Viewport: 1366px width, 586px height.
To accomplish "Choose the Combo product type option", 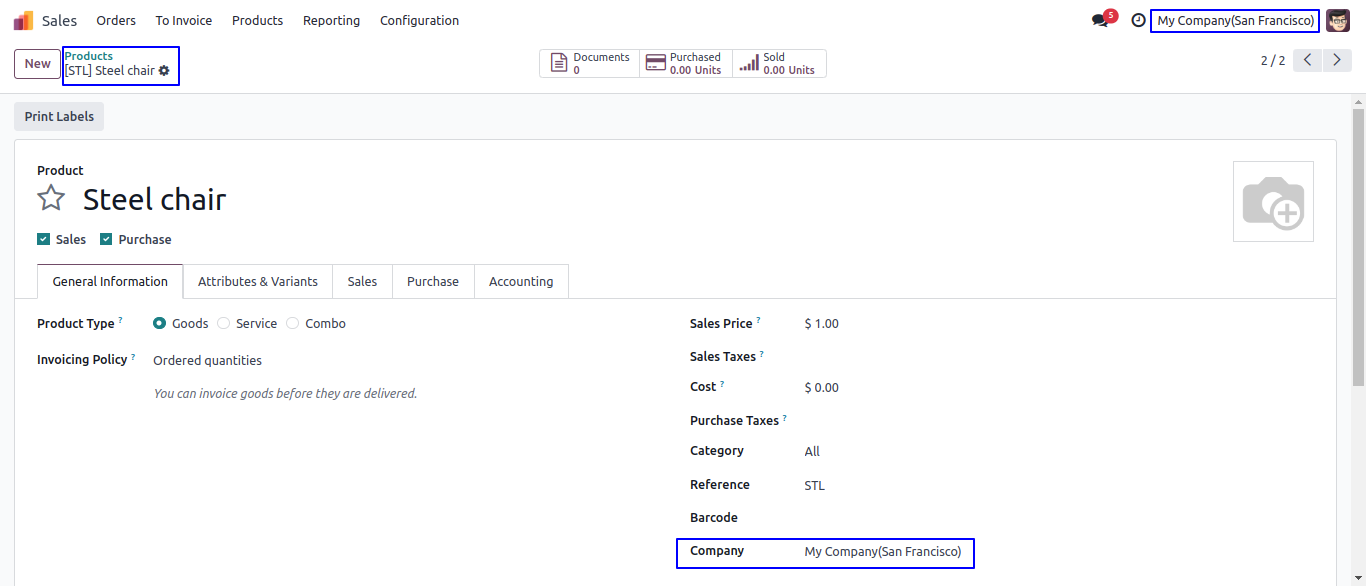I will (x=292, y=323).
